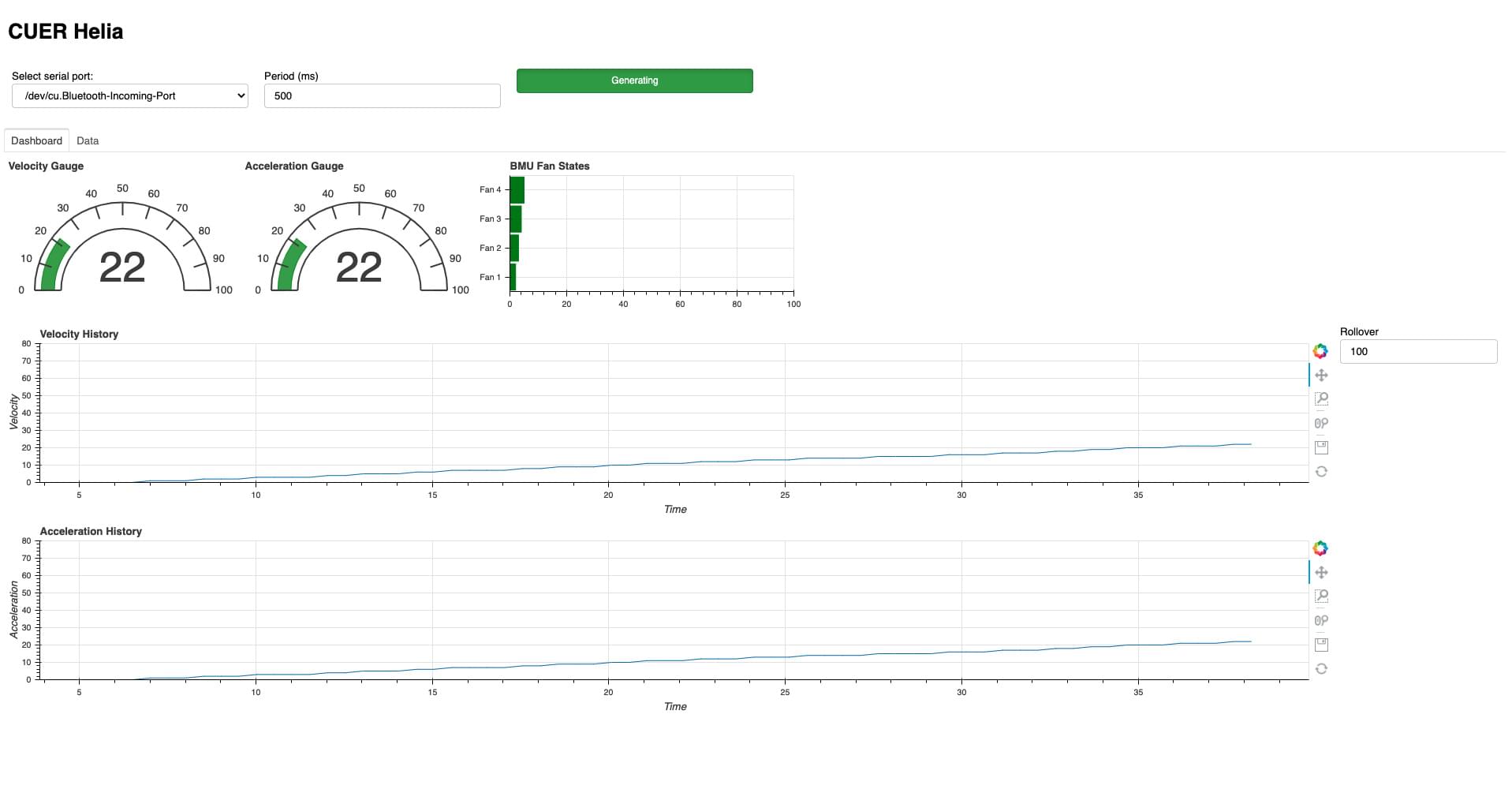This screenshot has height=789, width=1512.
Task: Click the Rollover value field
Action: click(1417, 352)
